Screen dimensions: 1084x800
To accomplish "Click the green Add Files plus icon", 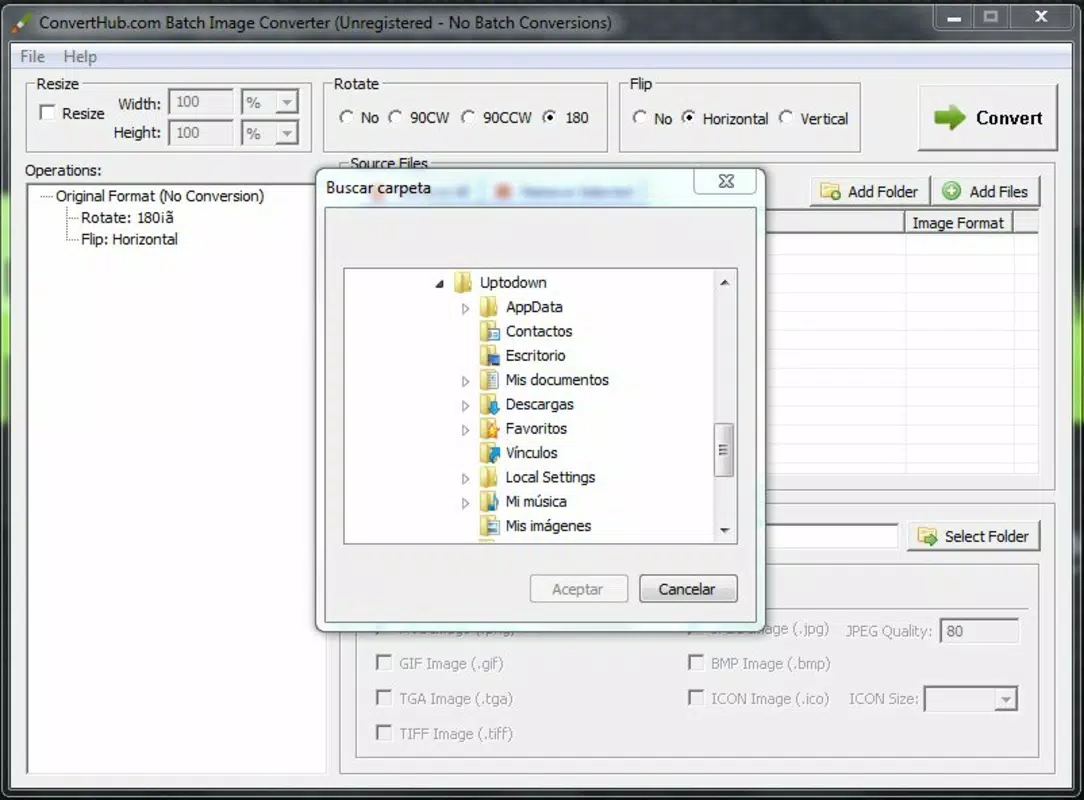I will [x=951, y=191].
